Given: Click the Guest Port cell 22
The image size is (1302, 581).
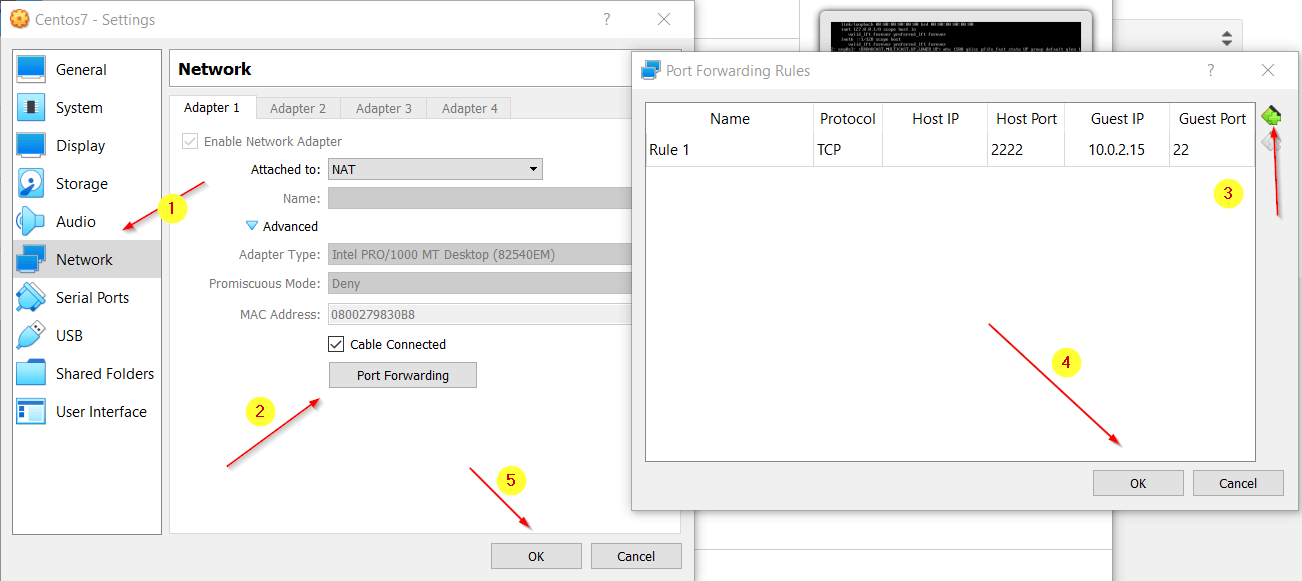Looking at the screenshot, I should tap(1212, 150).
